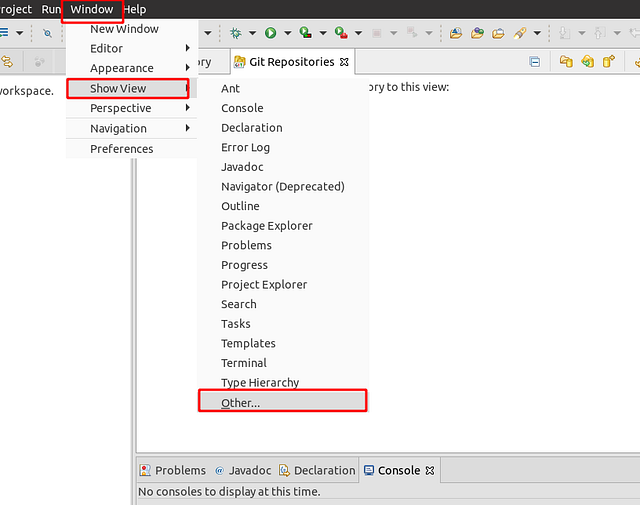
Task: Open the Search flashlight dropdown arrow
Action: tap(537, 33)
